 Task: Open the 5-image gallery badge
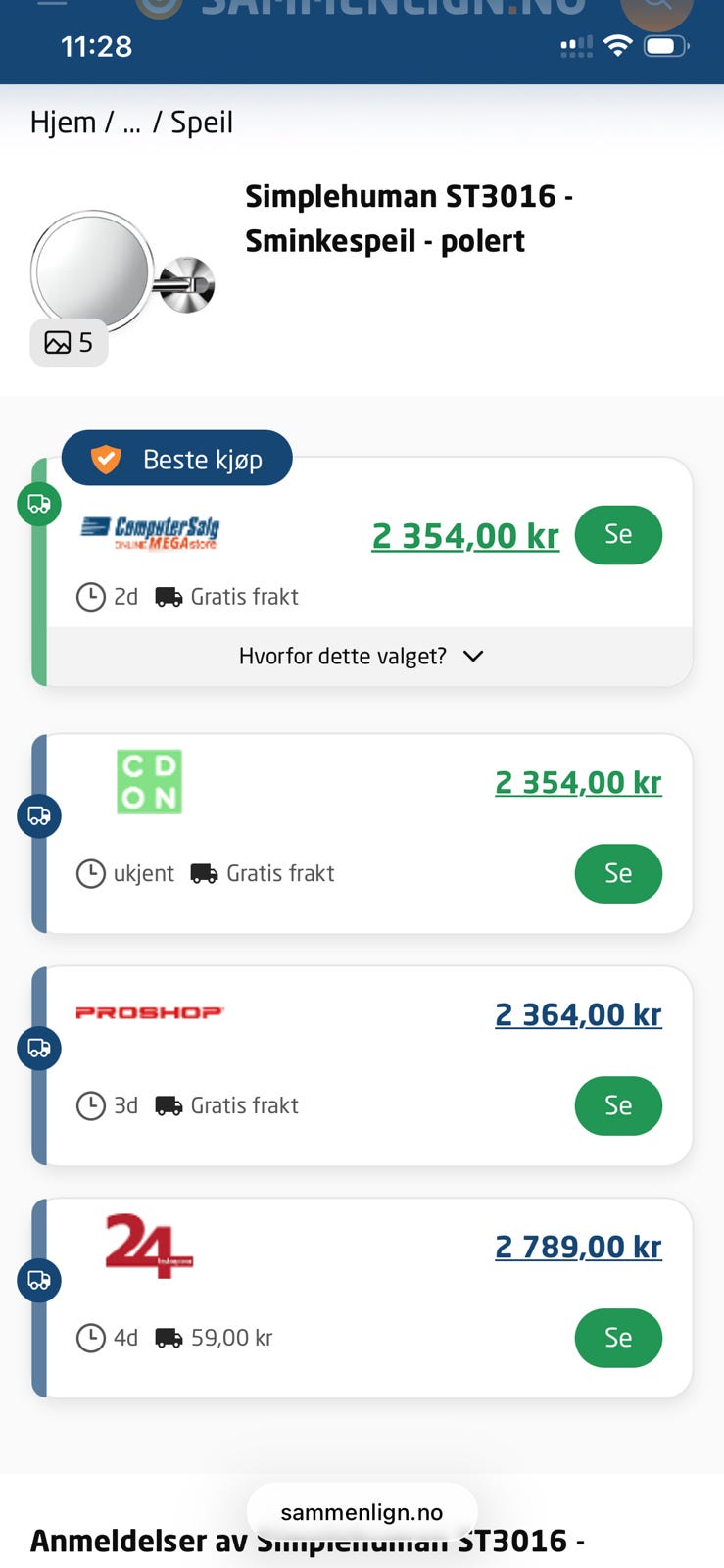tap(69, 342)
